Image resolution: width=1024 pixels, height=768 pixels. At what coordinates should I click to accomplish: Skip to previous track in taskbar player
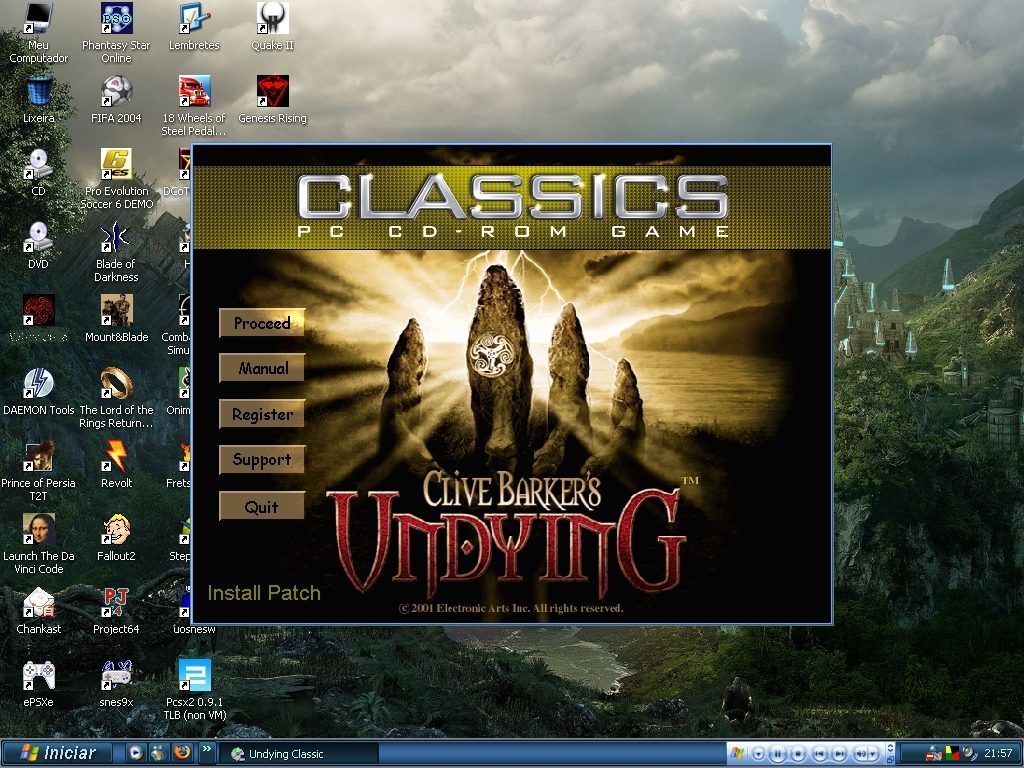(820, 754)
